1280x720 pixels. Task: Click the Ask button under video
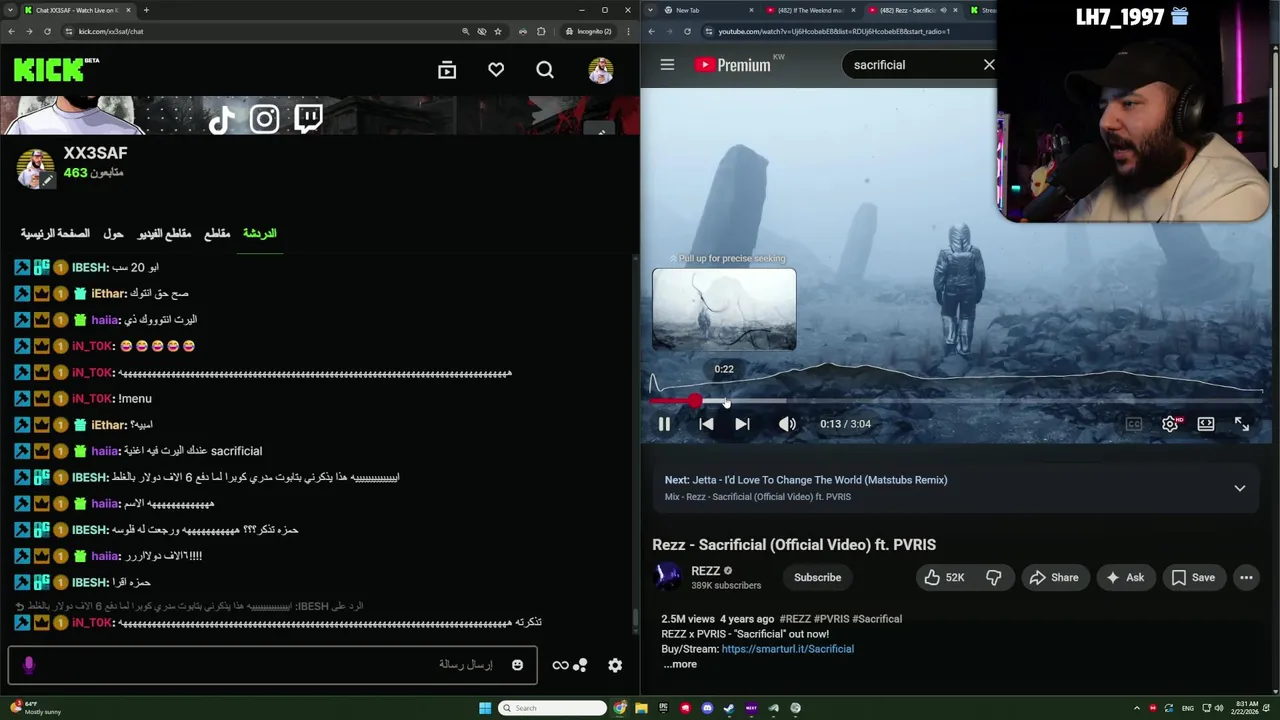pos(1124,577)
